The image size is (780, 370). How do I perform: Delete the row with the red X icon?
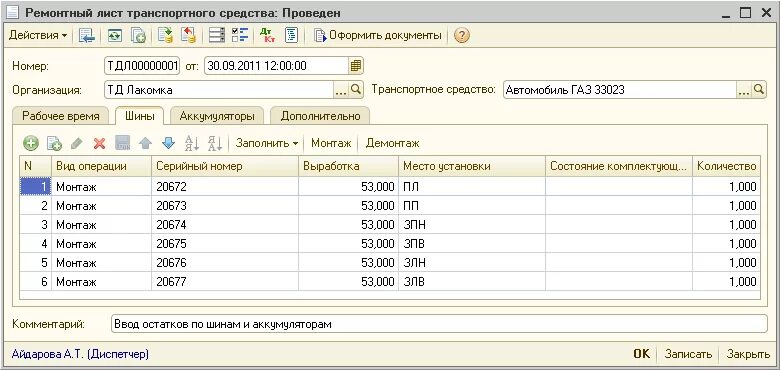(x=99, y=144)
